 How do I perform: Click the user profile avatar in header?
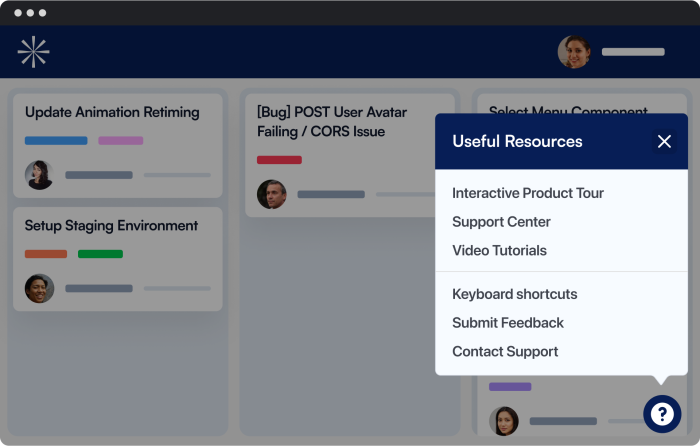[x=574, y=52]
